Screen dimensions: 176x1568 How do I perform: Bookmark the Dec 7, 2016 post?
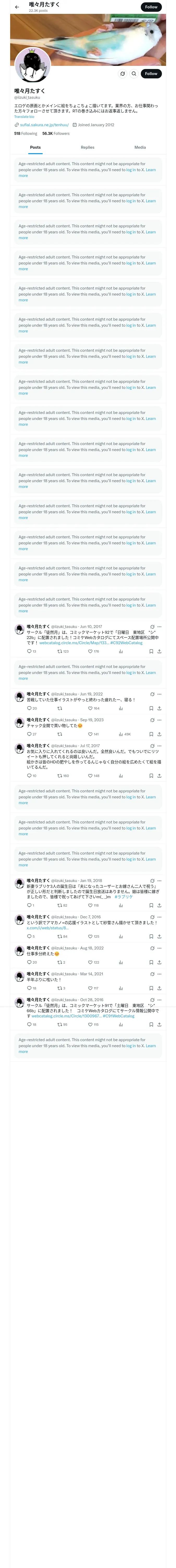click(151, 936)
